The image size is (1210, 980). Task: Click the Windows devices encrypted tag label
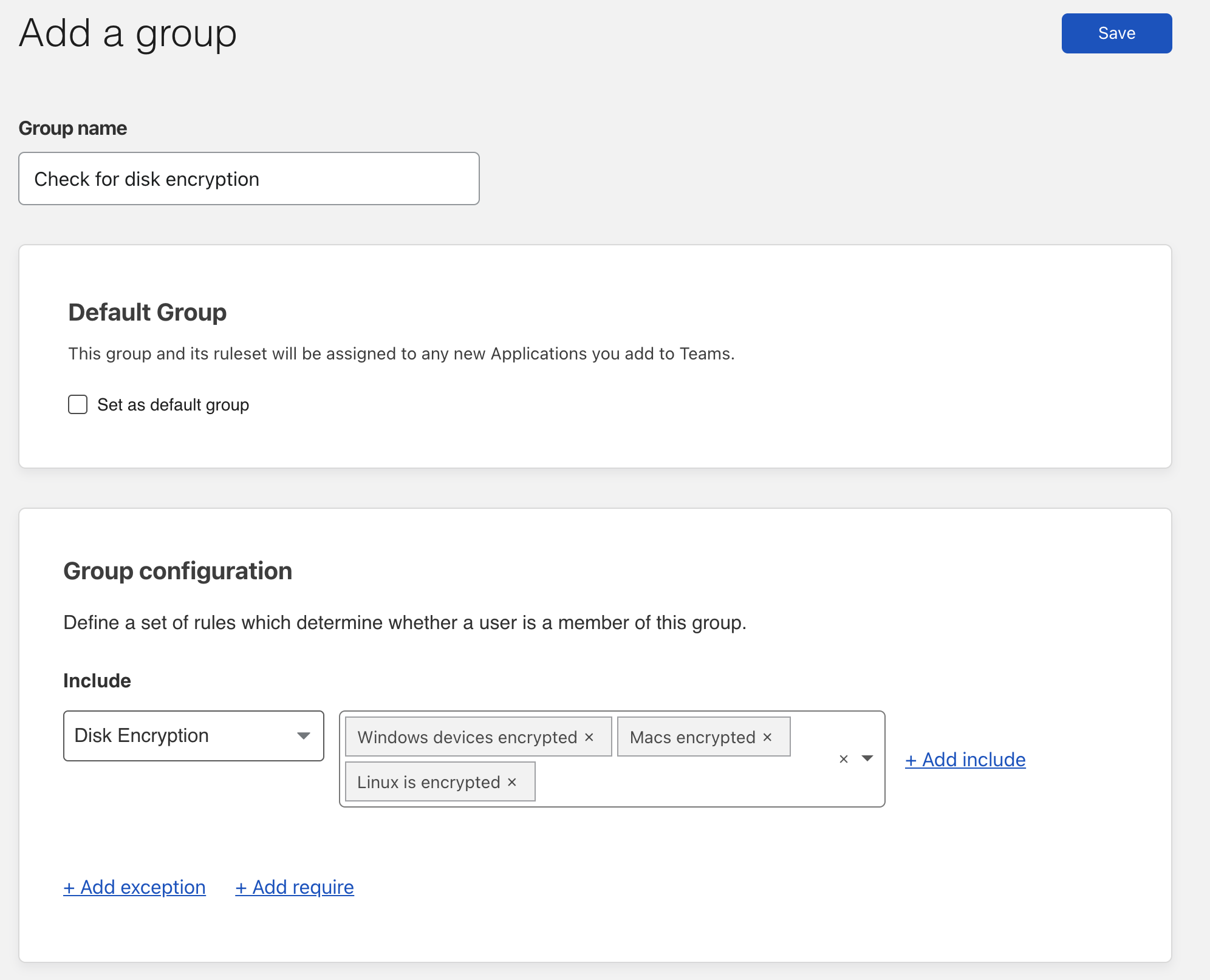[467, 737]
